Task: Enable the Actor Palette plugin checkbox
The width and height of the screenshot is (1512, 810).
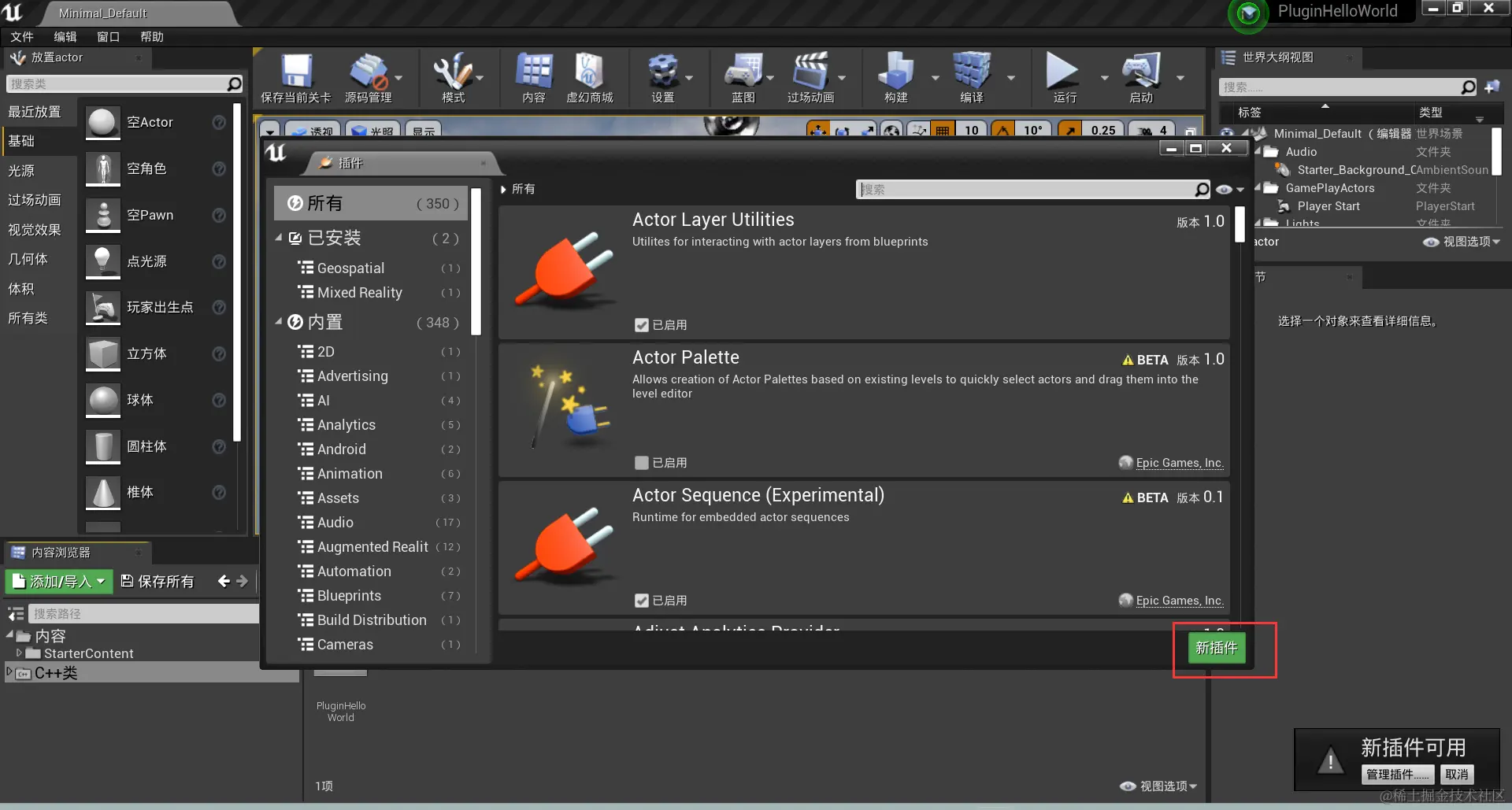Action: pyautogui.click(x=642, y=463)
